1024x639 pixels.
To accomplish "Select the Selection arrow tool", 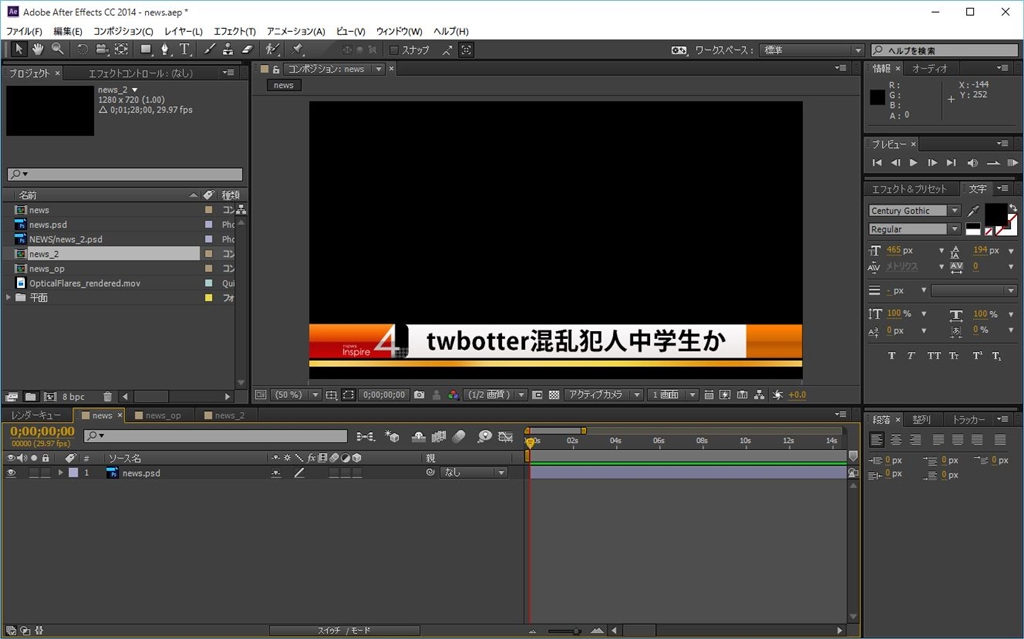I will tap(19, 49).
